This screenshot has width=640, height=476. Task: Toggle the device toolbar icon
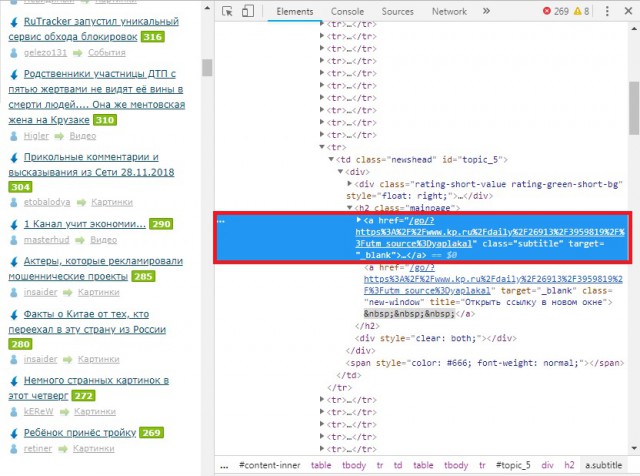click(250, 11)
